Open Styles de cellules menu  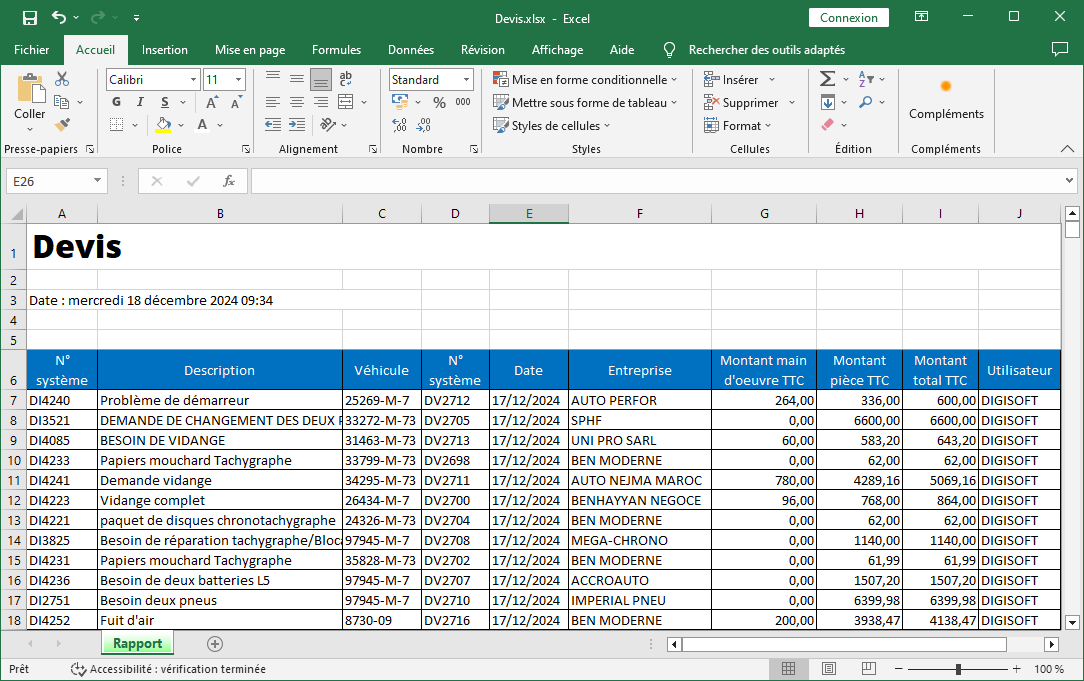(552, 125)
